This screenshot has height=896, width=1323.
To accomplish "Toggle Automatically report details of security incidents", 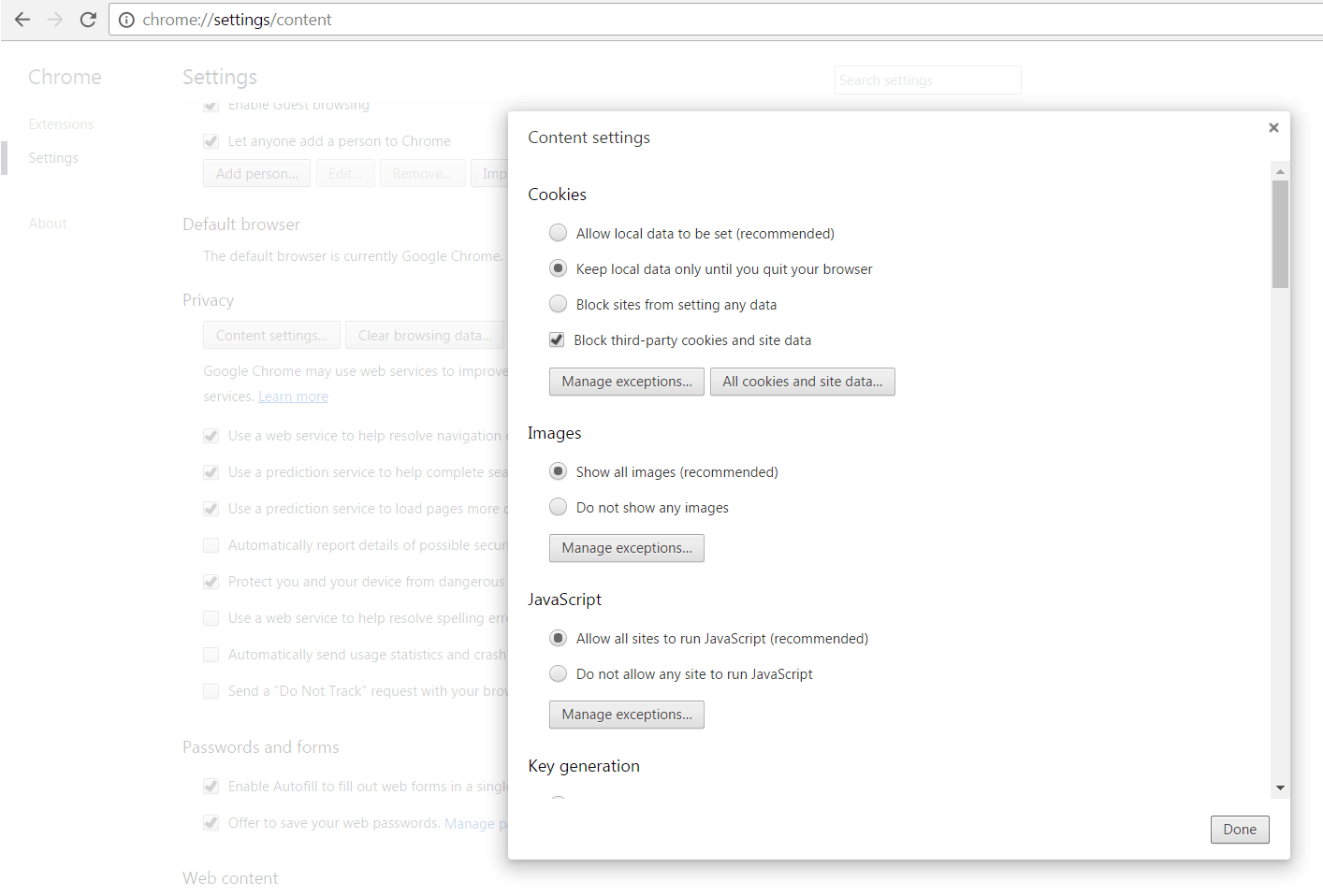I will click(x=211, y=545).
